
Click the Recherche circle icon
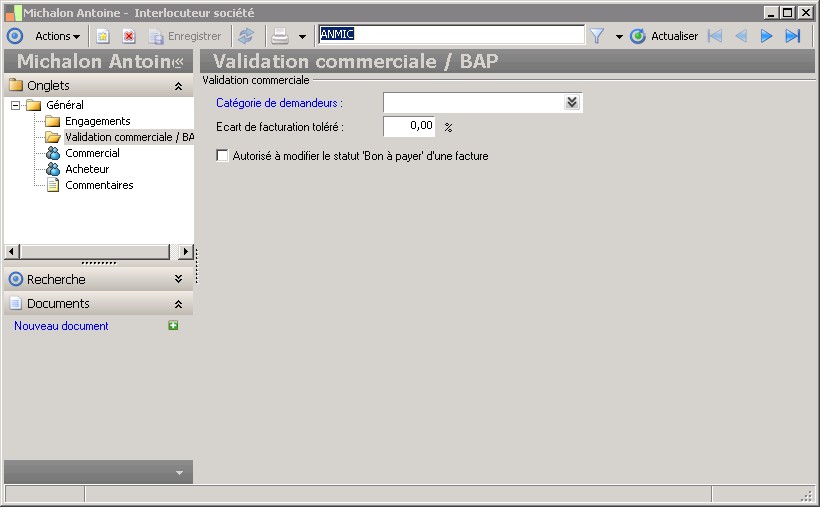pos(16,279)
